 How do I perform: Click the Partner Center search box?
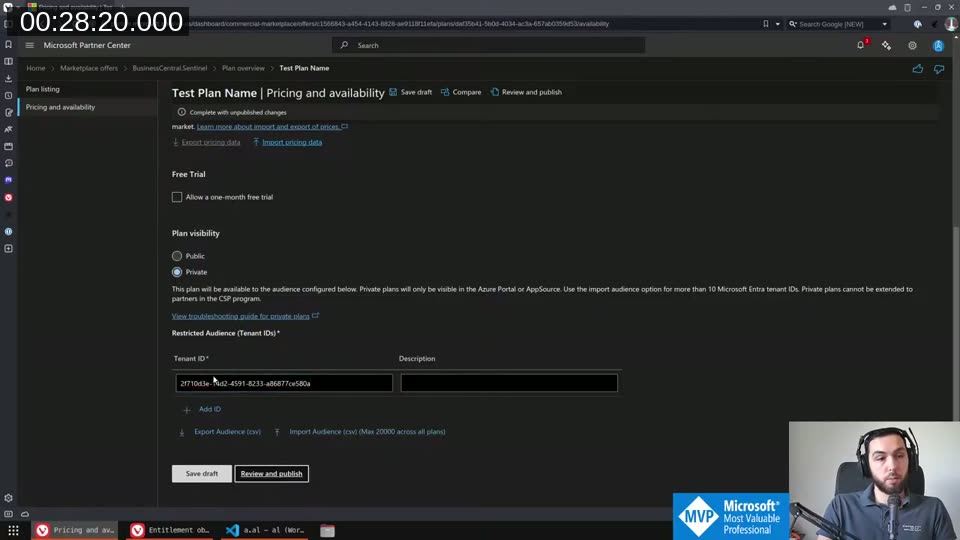(488, 45)
